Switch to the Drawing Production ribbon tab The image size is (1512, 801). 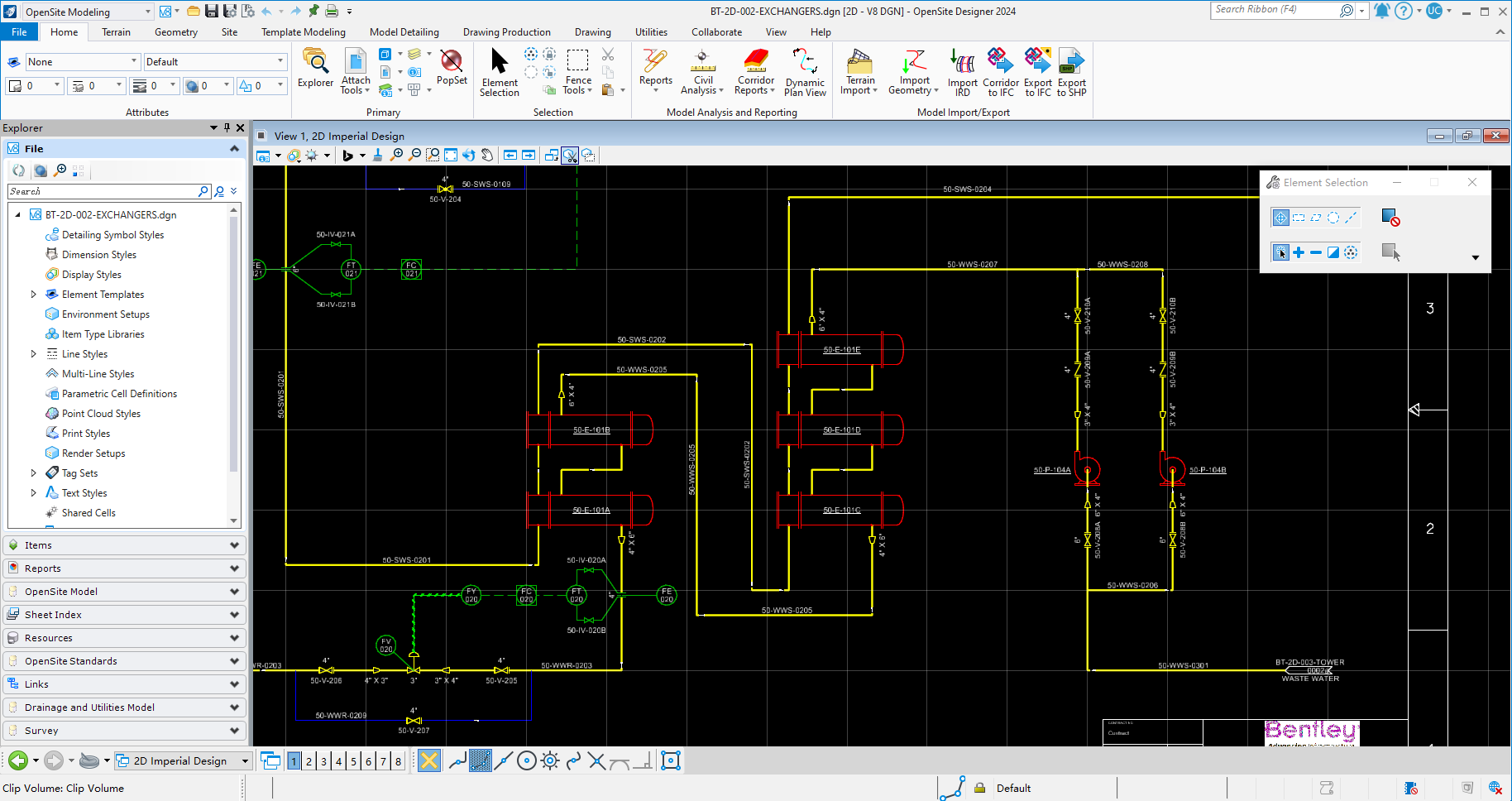click(x=506, y=31)
